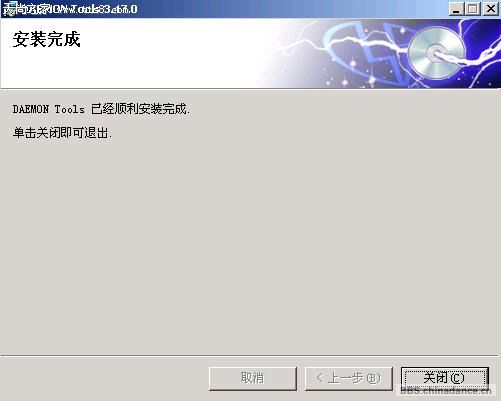The width and height of the screenshot is (501, 401).
Task: Click the 关闭(C) button to exit
Action: pyautogui.click(x=445, y=378)
